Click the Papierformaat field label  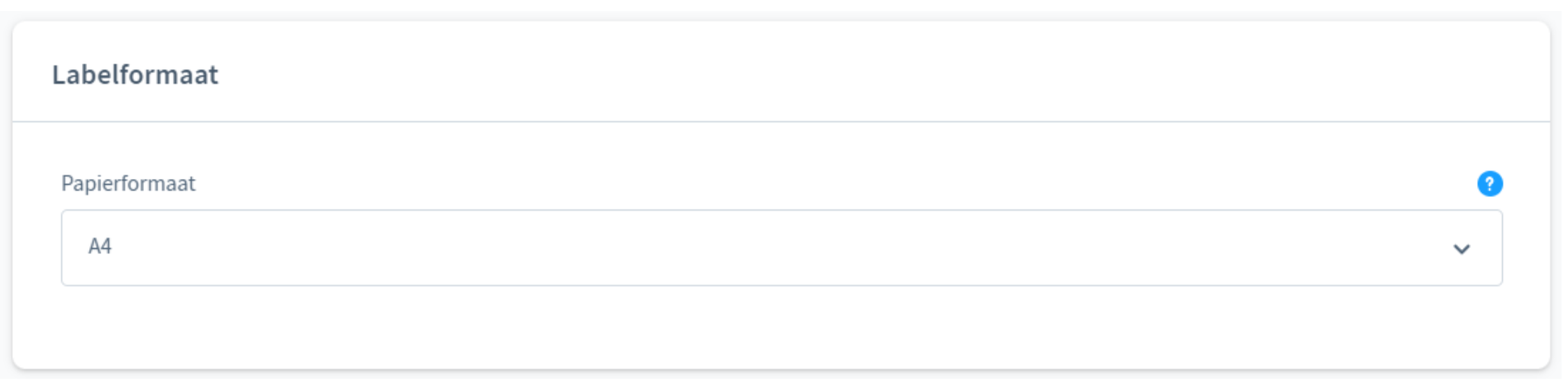coord(128,184)
